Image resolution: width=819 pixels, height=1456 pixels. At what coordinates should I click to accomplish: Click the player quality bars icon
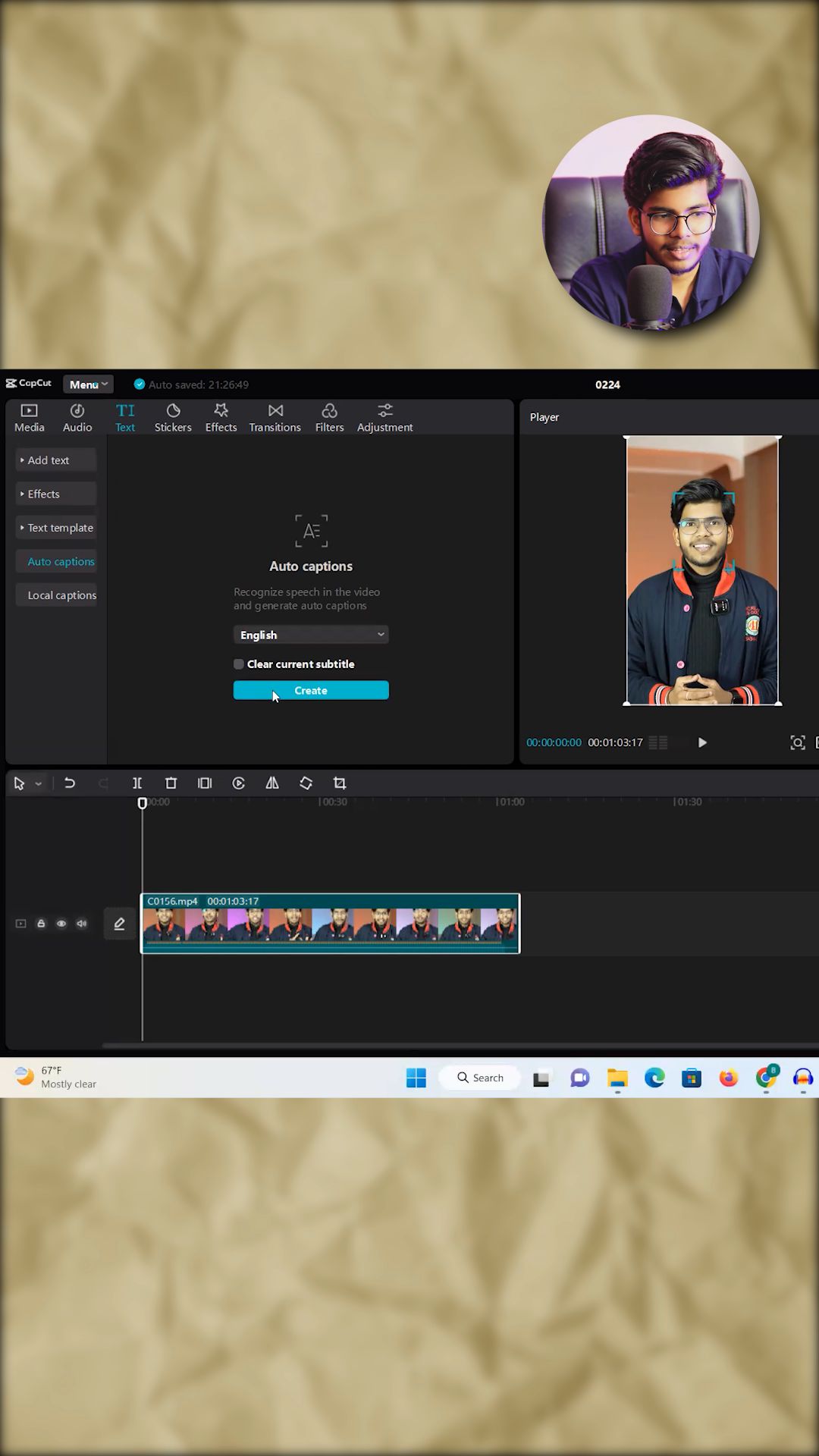(x=658, y=743)
